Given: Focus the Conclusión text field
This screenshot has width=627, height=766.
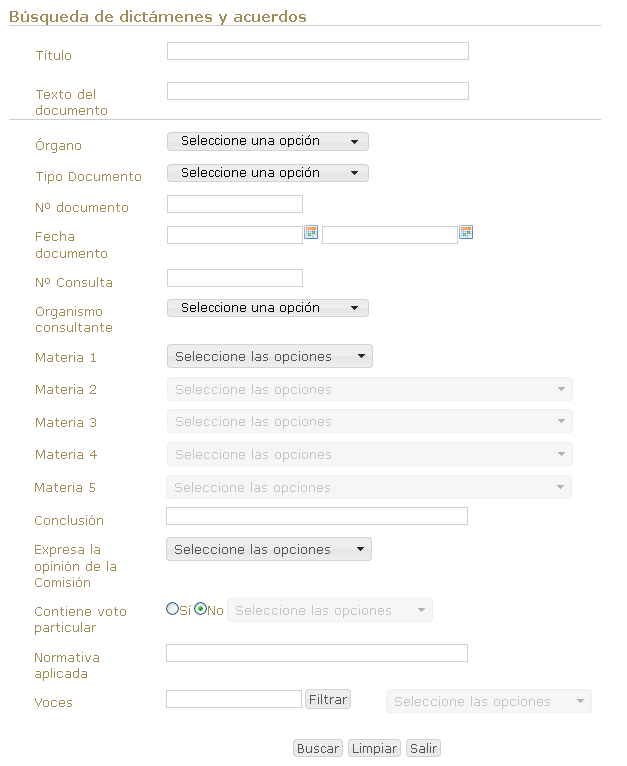Looking at the screenshot, I should [x=317, y=516].
